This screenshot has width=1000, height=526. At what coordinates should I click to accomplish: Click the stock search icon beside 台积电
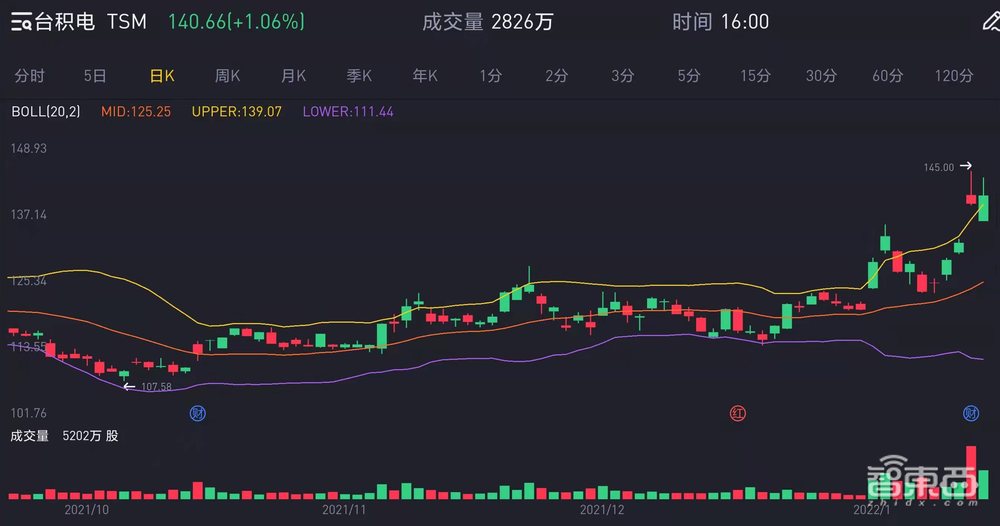(x=21, y=22)
